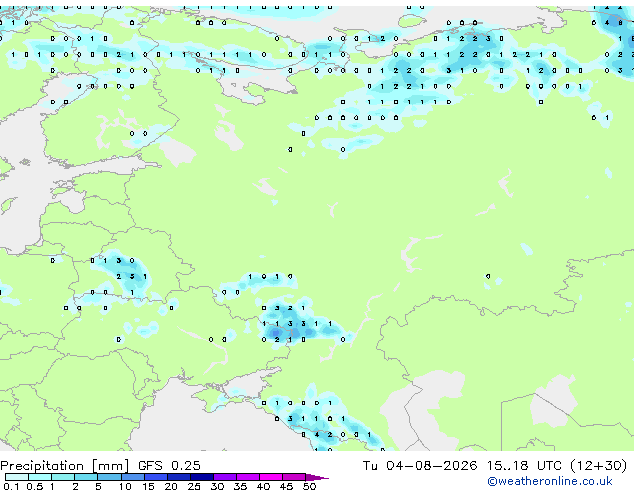Pick the 15–20 mm legend swatch
The image size is (634, 490).
pos(155,477)
